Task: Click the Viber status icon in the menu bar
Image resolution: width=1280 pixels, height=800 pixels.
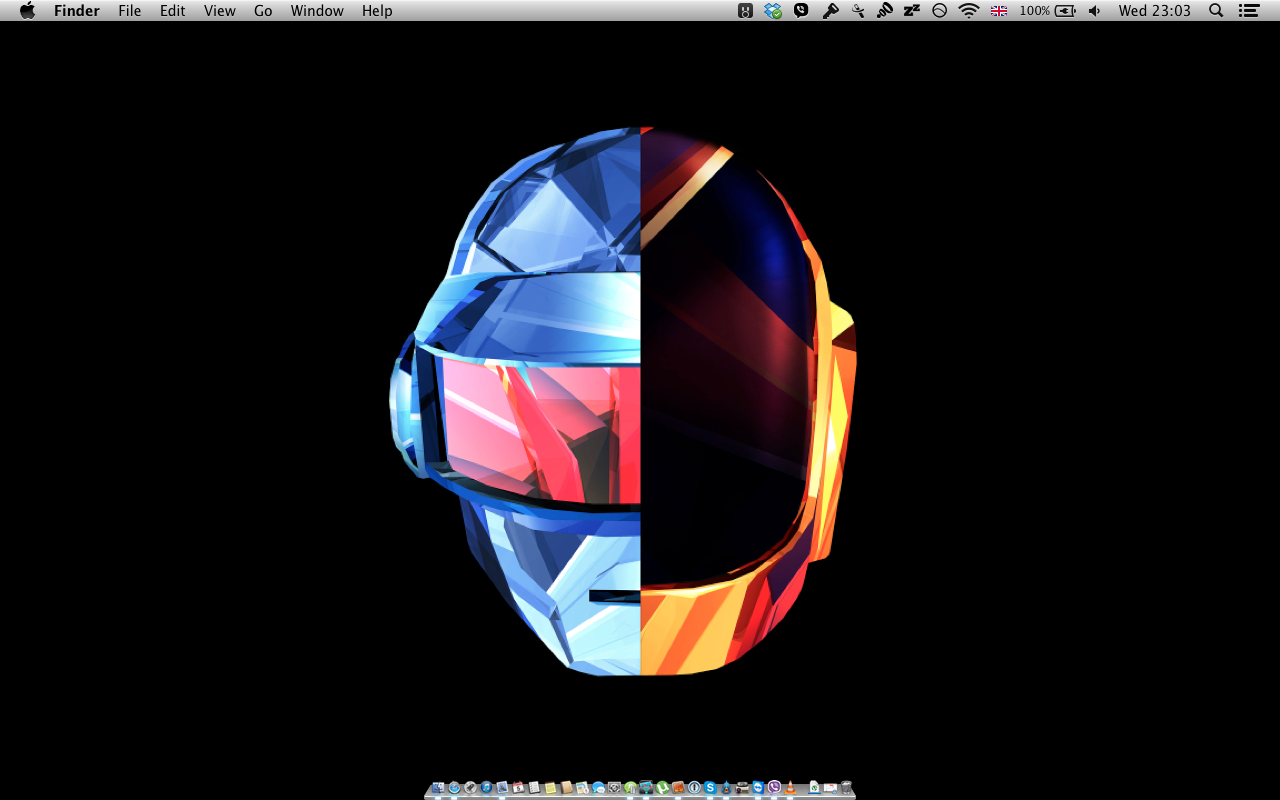Action: [801, 11]
